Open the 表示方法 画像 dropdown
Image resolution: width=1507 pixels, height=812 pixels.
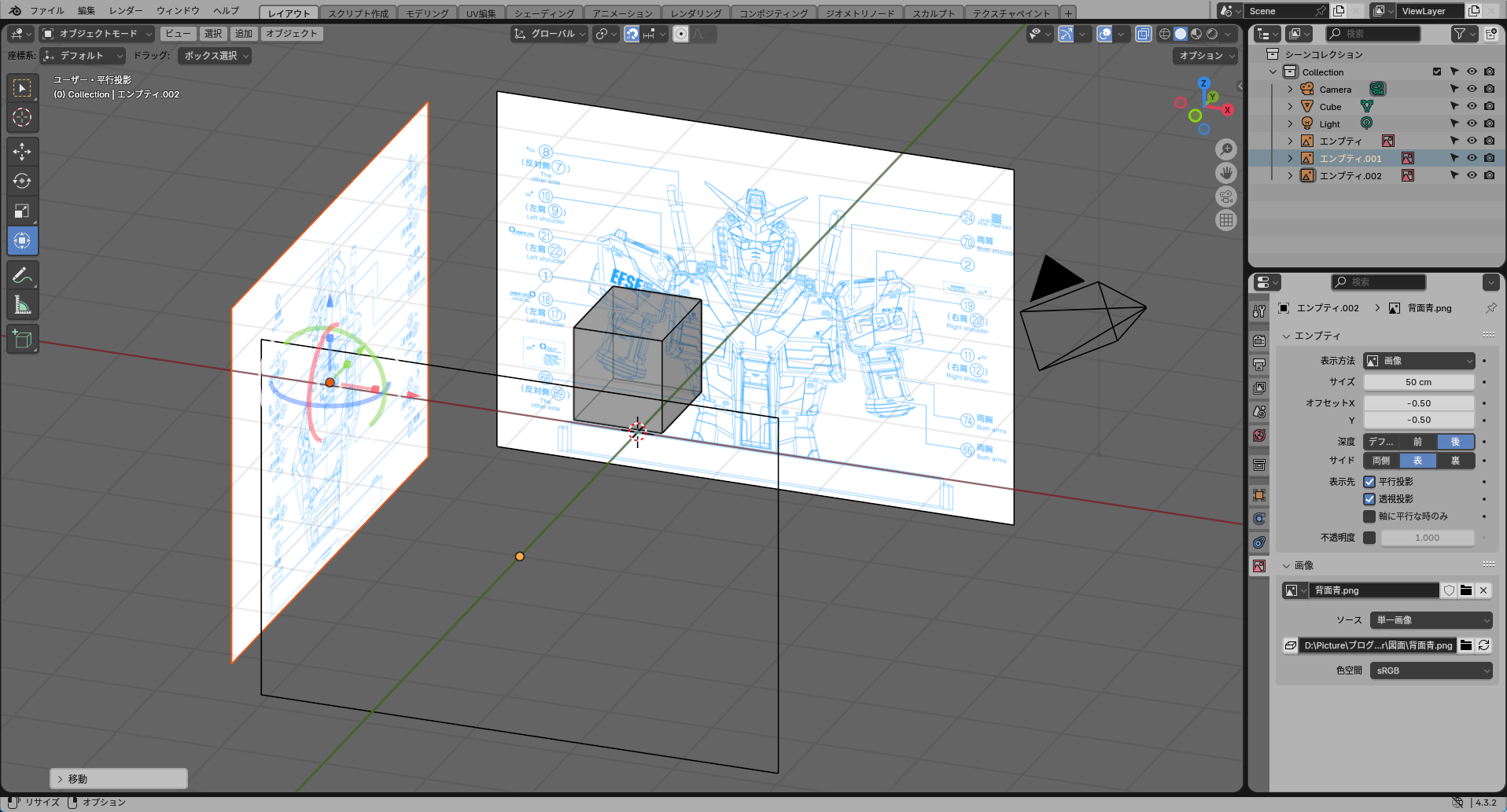(1419, 361)
